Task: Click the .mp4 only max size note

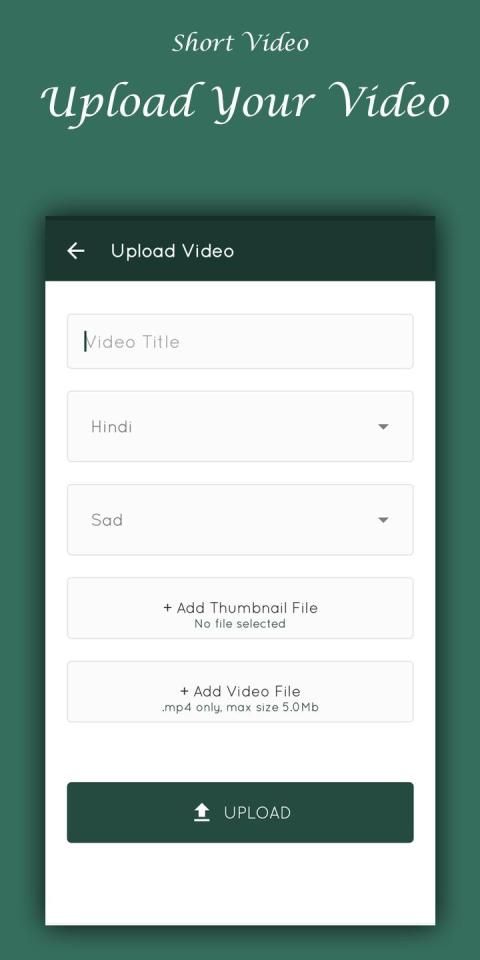Action: click(x=240, y=707)
